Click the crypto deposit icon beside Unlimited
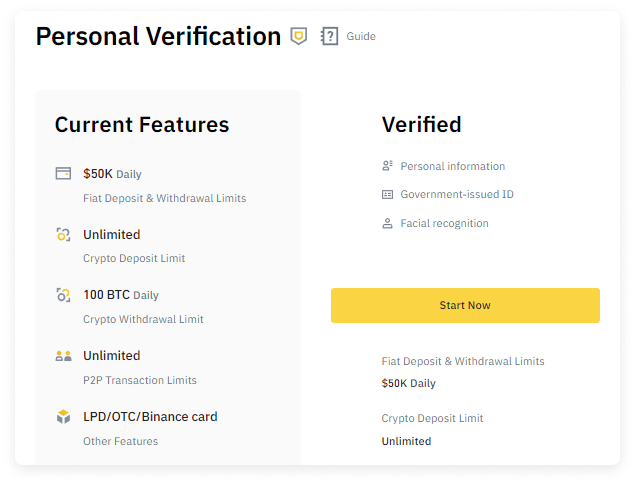Viewport: 635px width, 484px height. (63, 235)
